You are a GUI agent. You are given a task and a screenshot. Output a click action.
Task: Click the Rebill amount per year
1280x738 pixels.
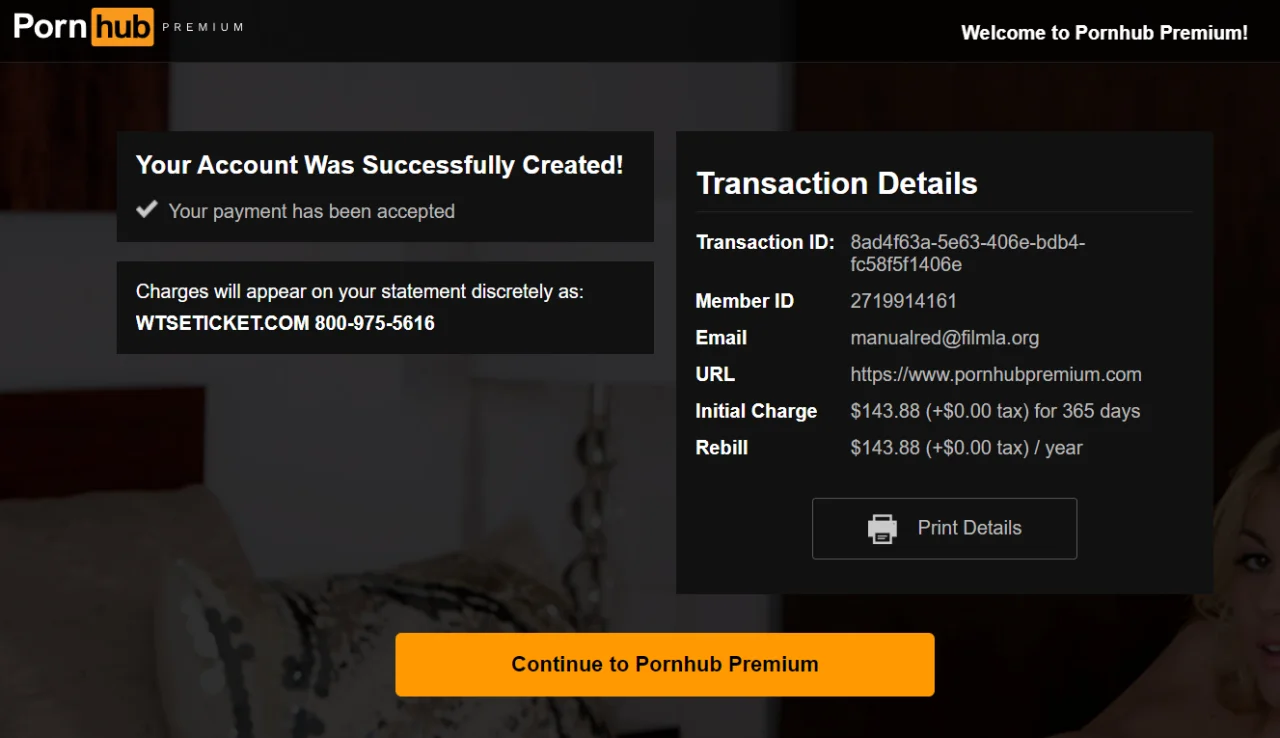pyautogui.click(x=966, y=448)
